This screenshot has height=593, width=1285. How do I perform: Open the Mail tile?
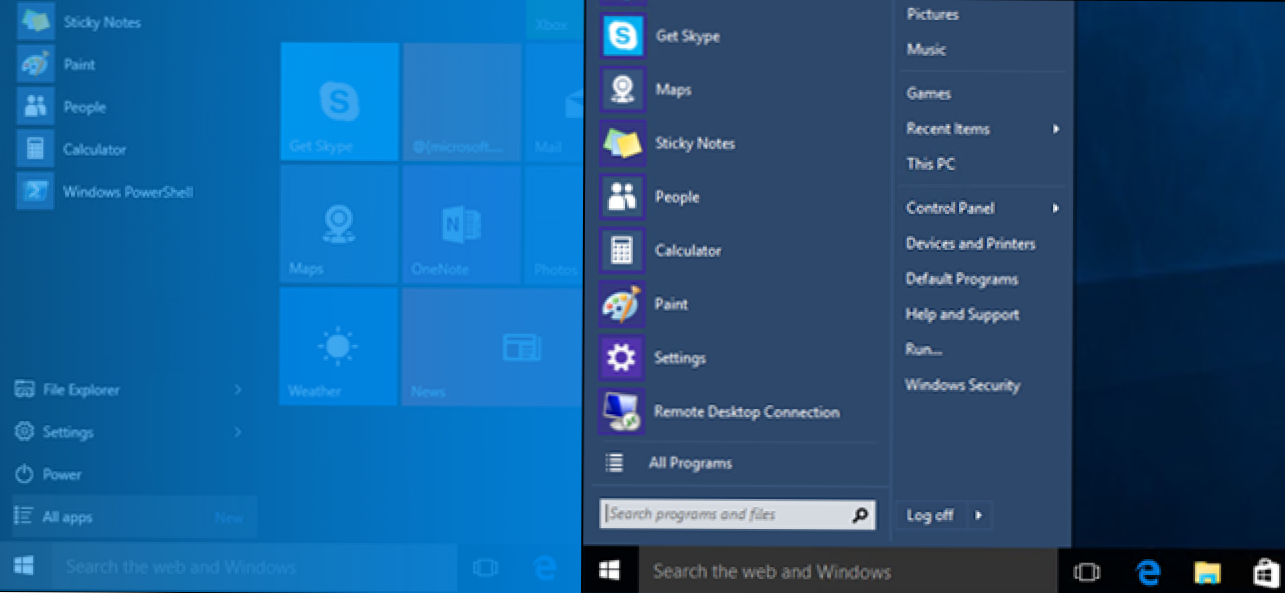[553, 102]
